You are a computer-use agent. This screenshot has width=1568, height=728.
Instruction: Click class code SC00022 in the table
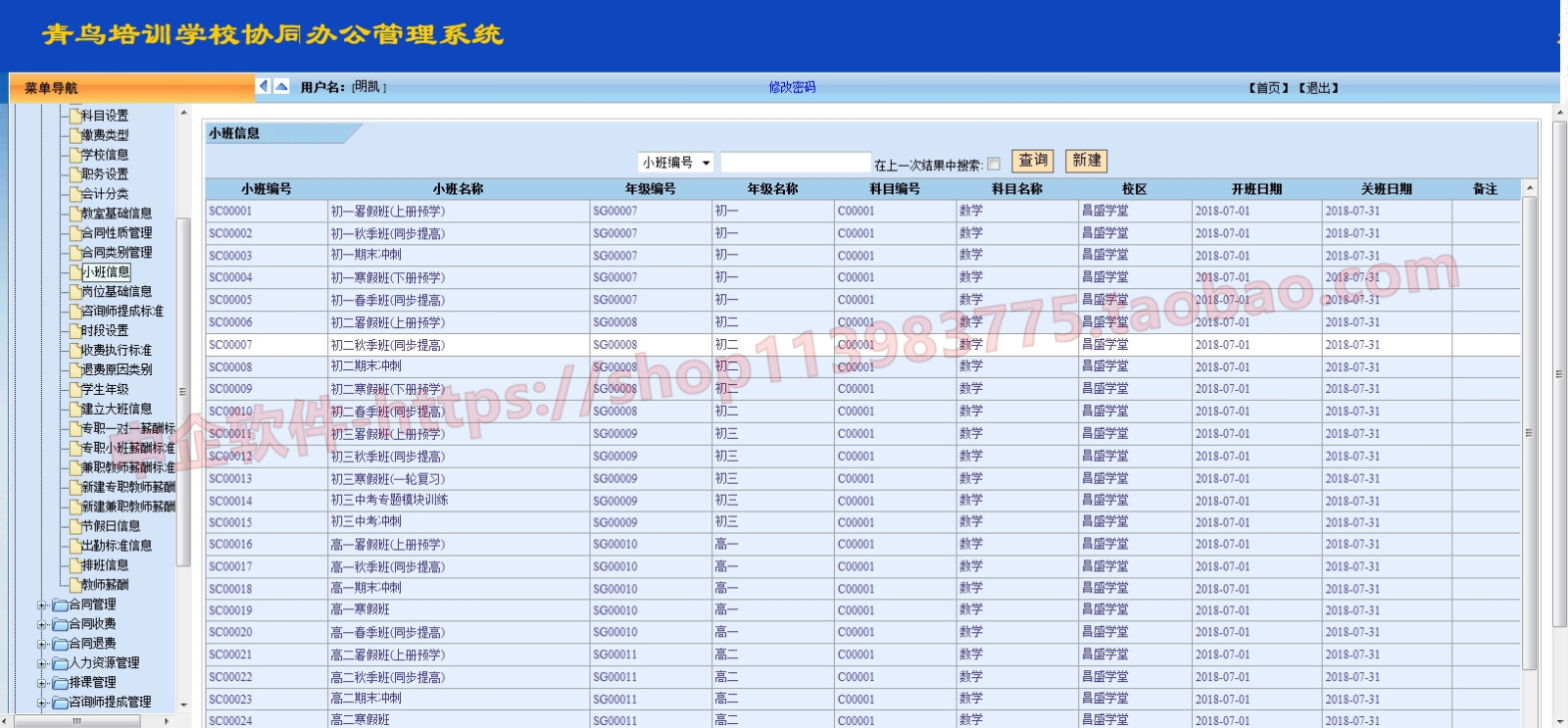tap(230, 677)
